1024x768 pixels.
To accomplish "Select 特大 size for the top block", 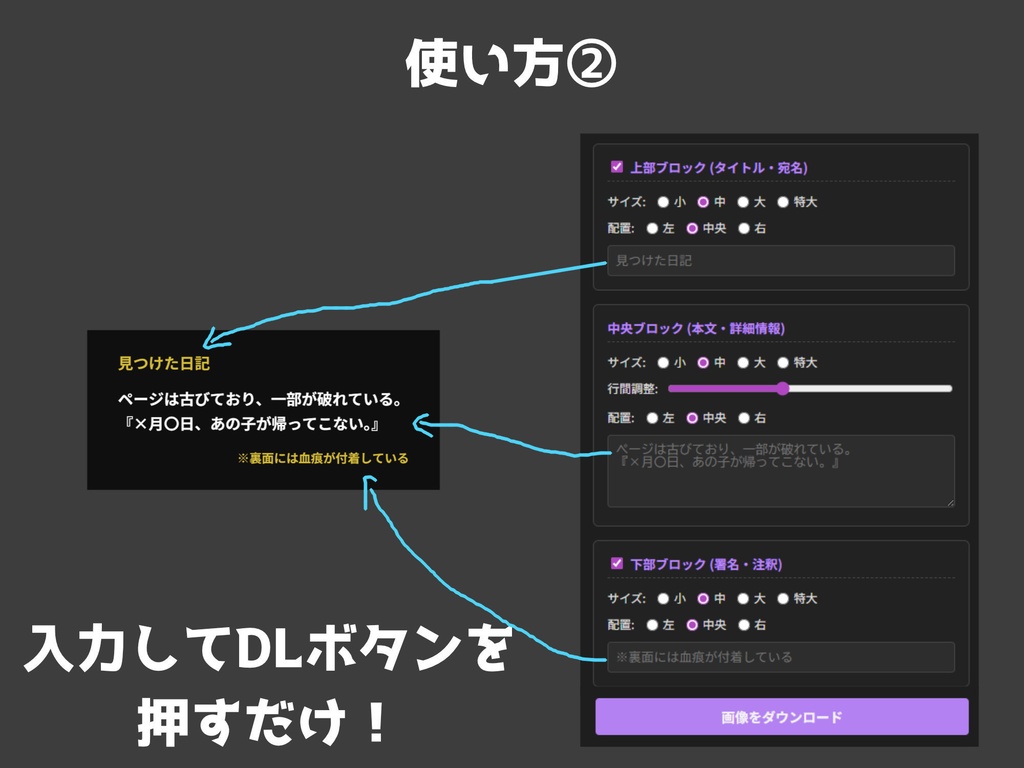I will pos(783,202).
